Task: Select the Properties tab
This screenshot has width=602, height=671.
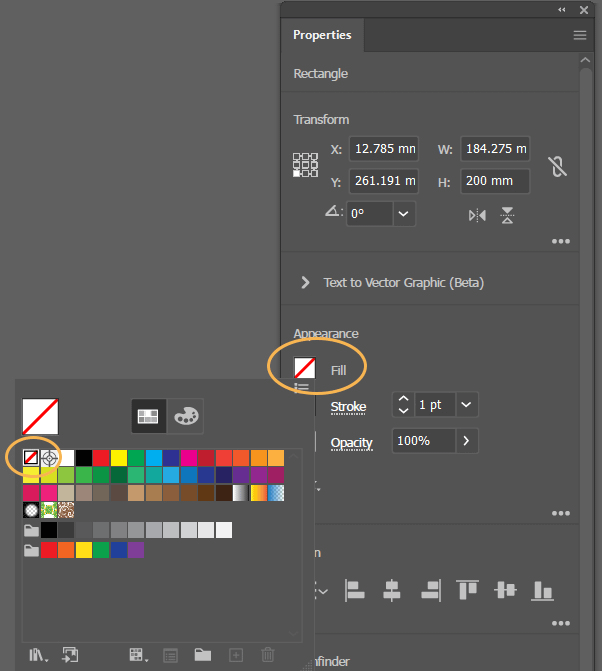Action: coord(322,35)
